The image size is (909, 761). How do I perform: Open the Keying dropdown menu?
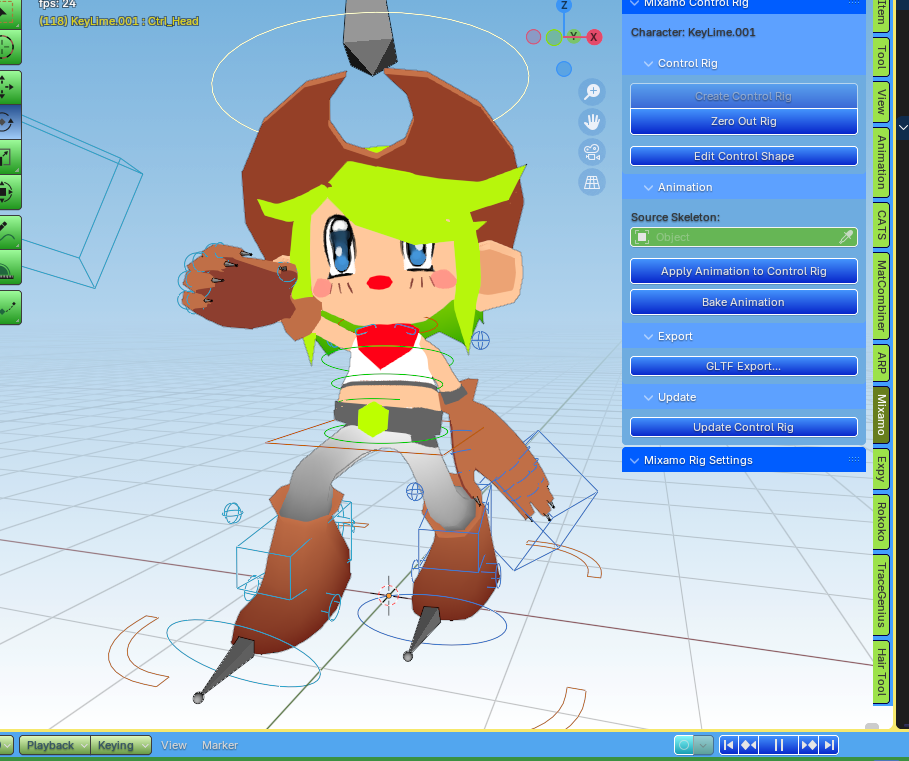tap(121, 745)
